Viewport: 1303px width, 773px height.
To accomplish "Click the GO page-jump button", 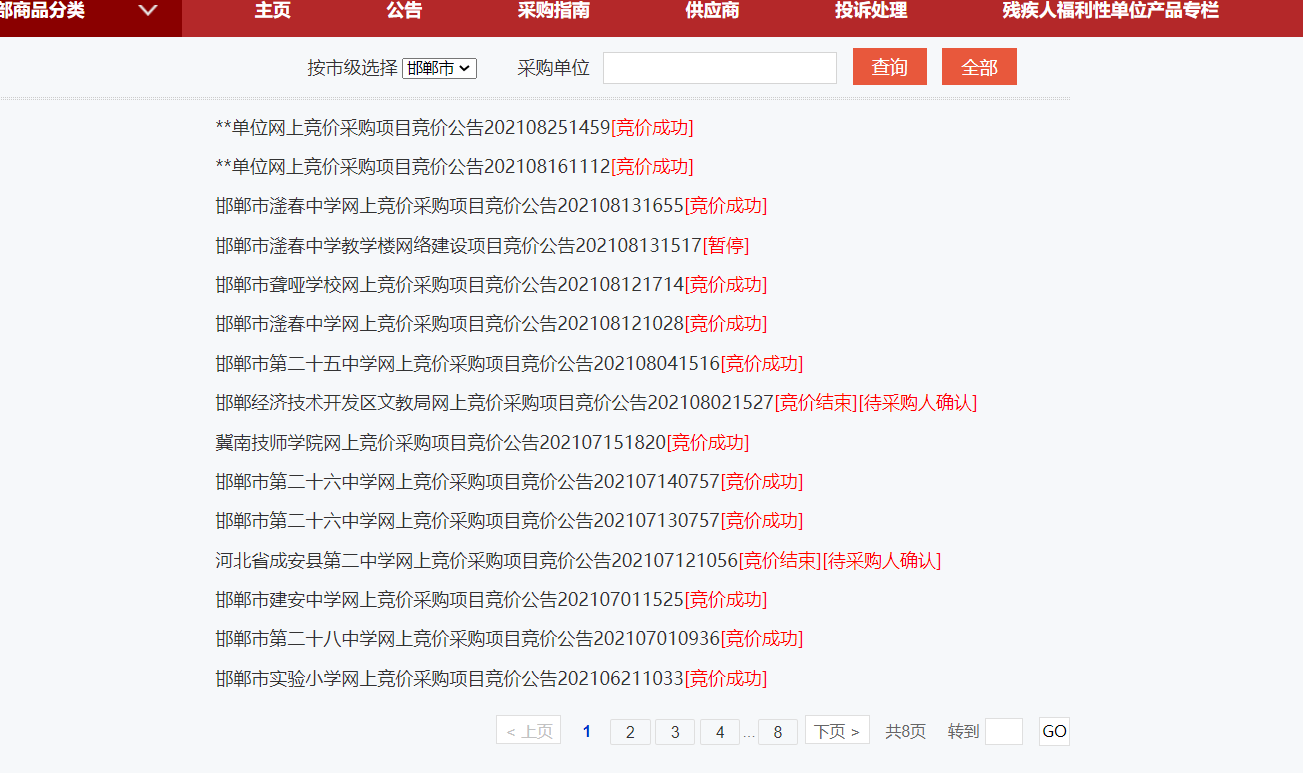I will pos(1053,731).
